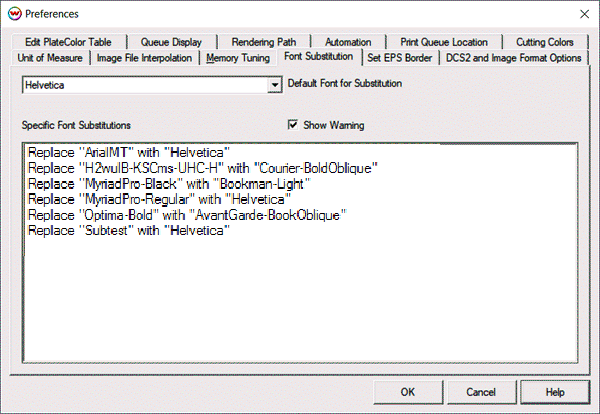Open Help for preferences

click(x=555, y=392)
